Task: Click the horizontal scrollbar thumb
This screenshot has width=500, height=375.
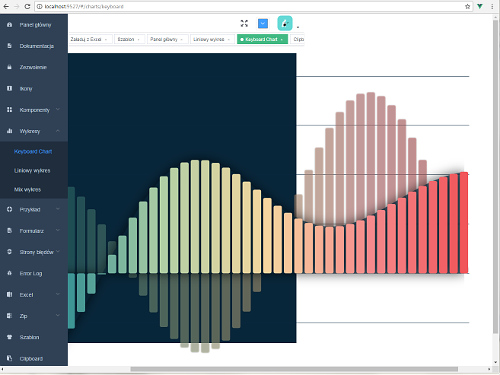Action: click(x=294, y=369)
